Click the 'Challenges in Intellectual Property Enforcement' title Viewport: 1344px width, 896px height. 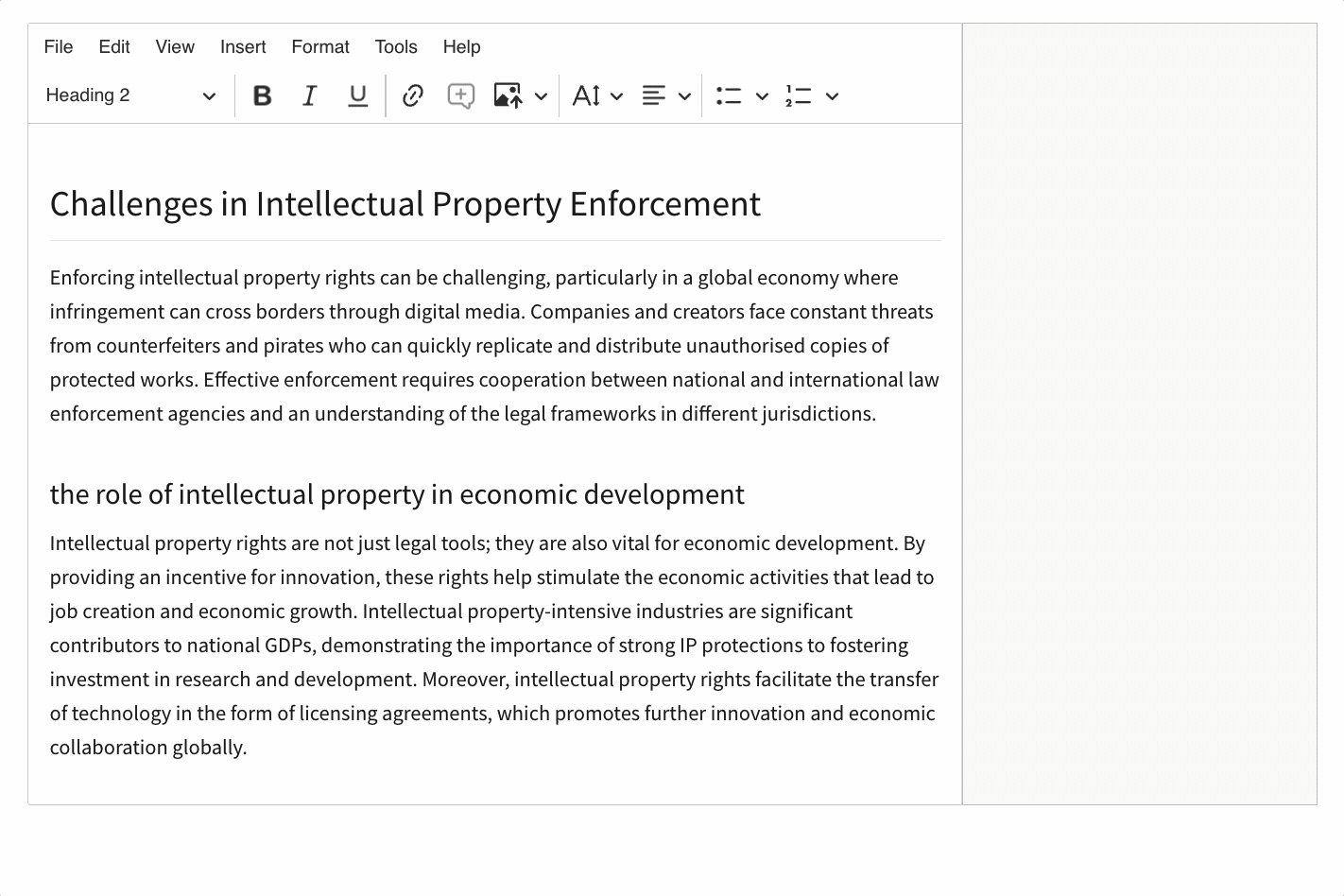[x=405, y=204]
